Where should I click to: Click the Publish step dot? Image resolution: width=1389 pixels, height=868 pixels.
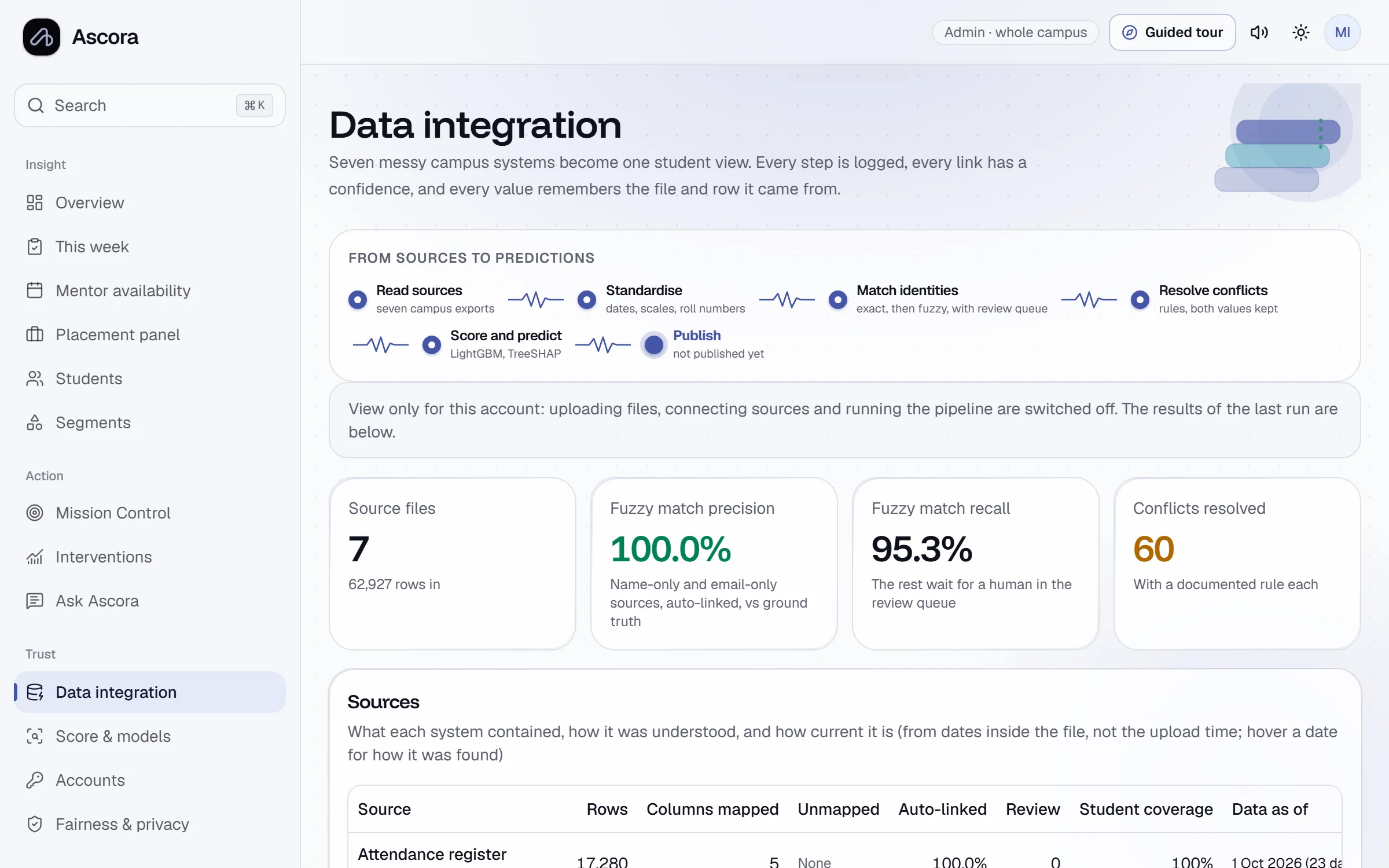click(x=654, y=345)
